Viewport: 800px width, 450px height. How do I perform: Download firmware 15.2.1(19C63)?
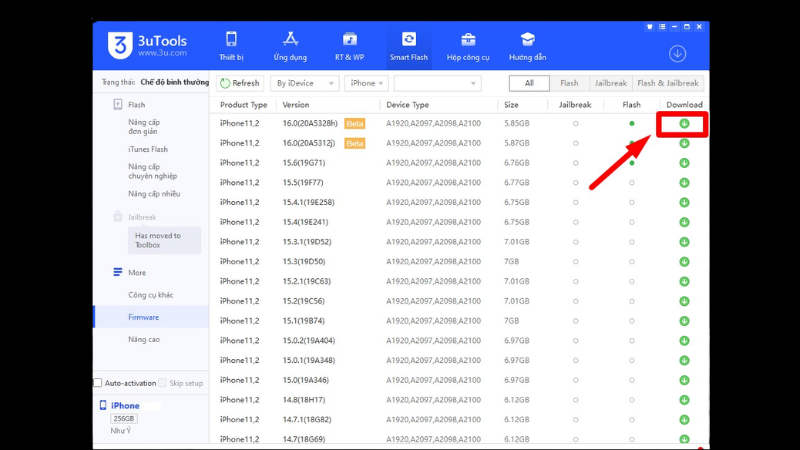pos(684,282)
